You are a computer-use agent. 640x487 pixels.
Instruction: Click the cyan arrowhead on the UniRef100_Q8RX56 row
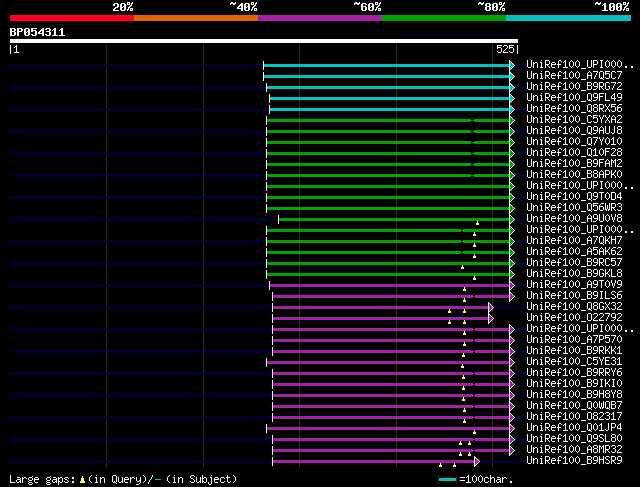512,109
